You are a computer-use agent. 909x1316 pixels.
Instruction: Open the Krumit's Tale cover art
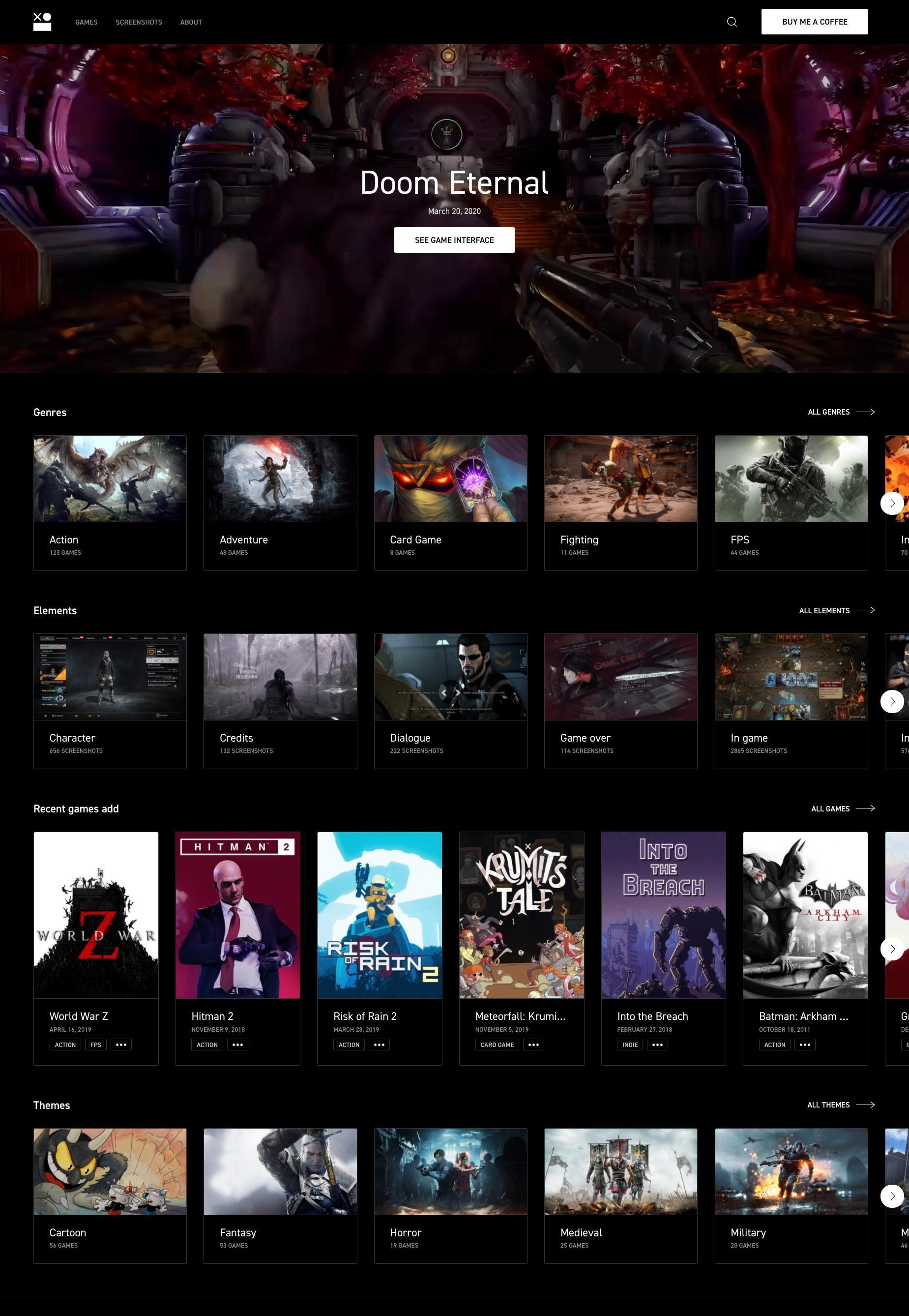coord(522,915)
